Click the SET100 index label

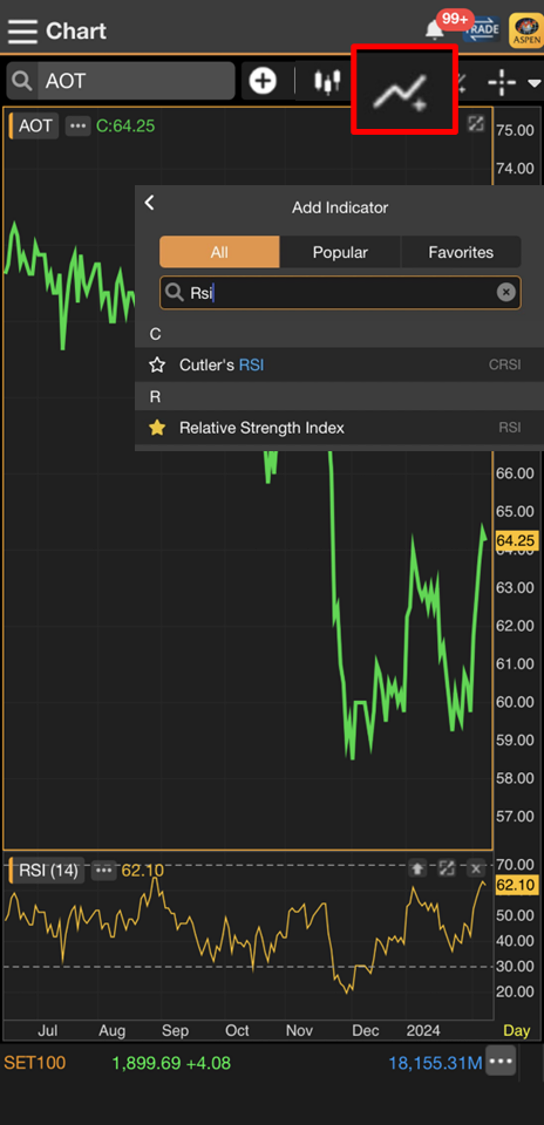34,1063
